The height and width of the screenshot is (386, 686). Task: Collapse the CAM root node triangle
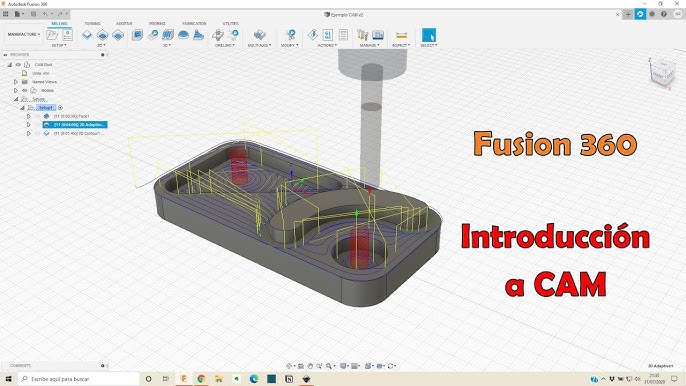click(10, 64)
